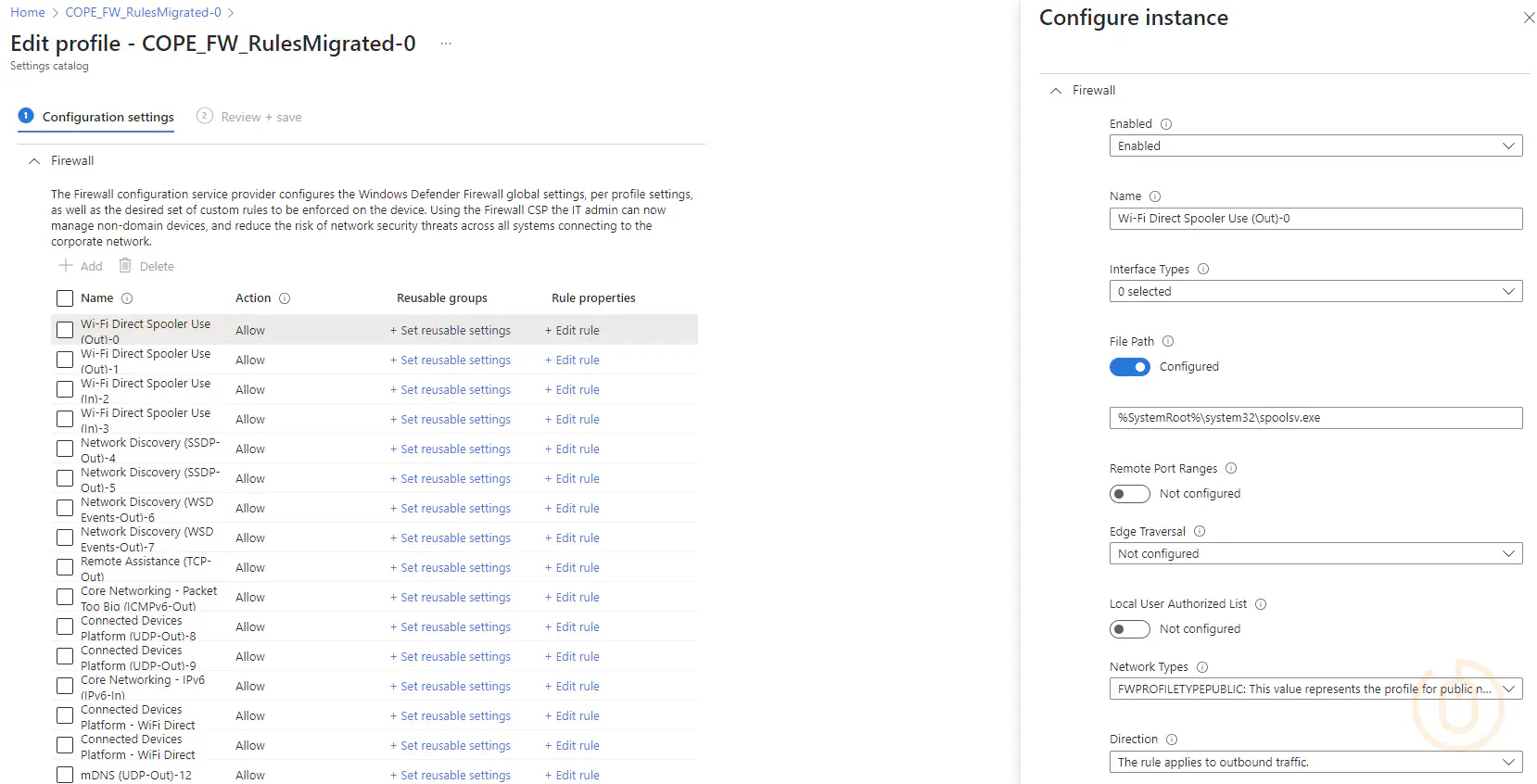1537x784 pixels.
Task: Enable the Remote Port Ranges toggle
Action: pos(1129,494)
